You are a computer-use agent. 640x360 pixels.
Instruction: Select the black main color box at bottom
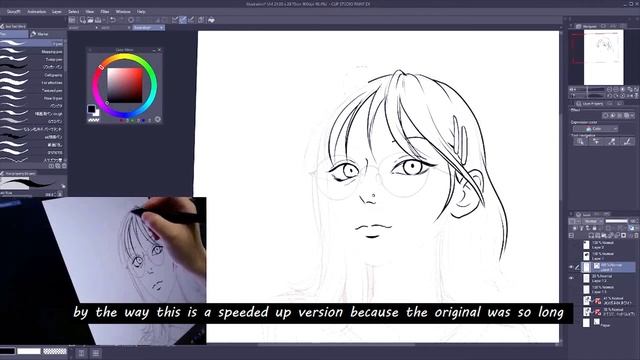(7, 351)
